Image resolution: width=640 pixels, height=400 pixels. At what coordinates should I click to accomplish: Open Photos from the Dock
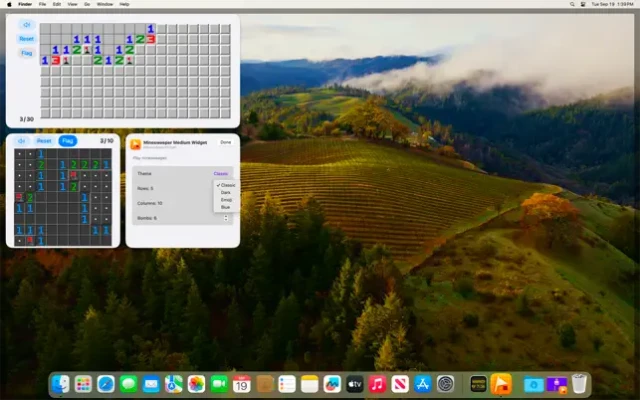(x=196, y=384)
